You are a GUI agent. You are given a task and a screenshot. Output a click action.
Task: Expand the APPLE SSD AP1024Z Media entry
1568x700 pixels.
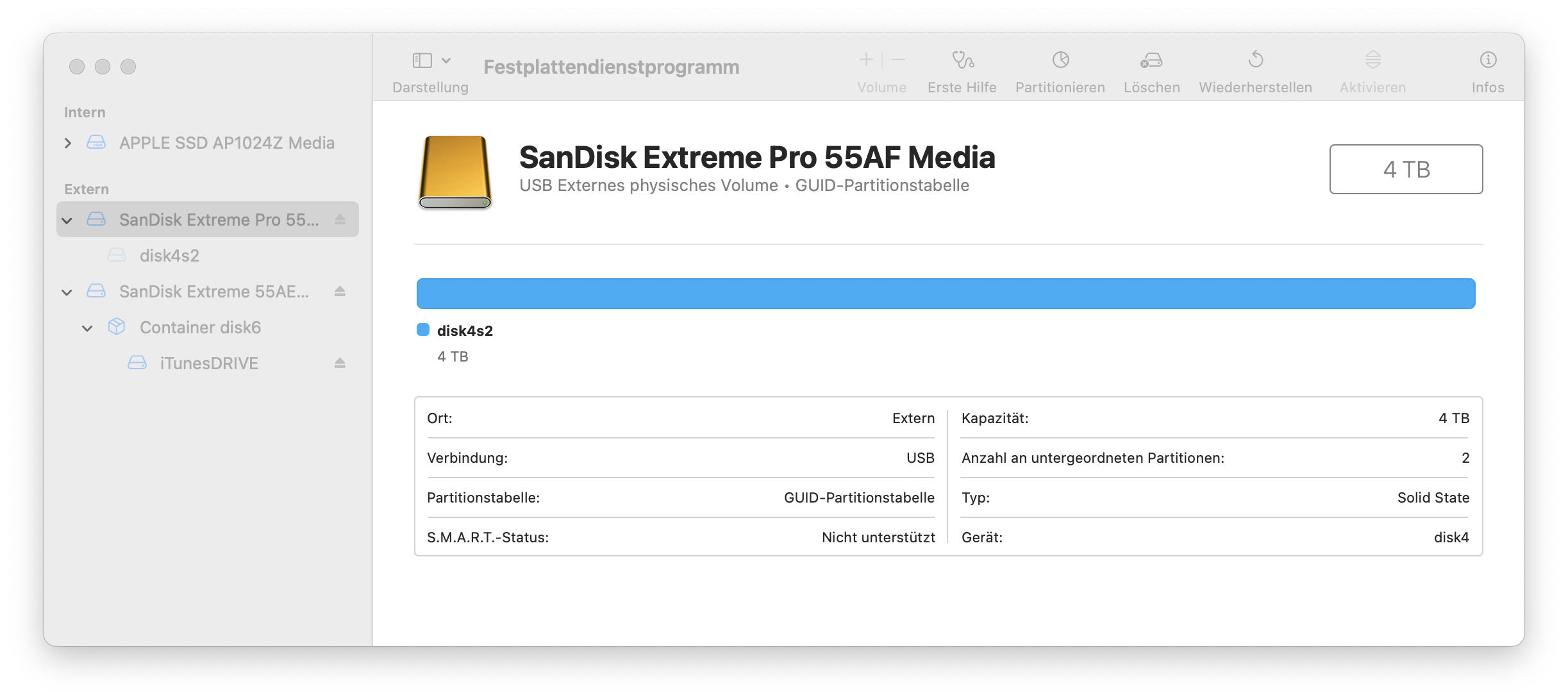(68, 143)
